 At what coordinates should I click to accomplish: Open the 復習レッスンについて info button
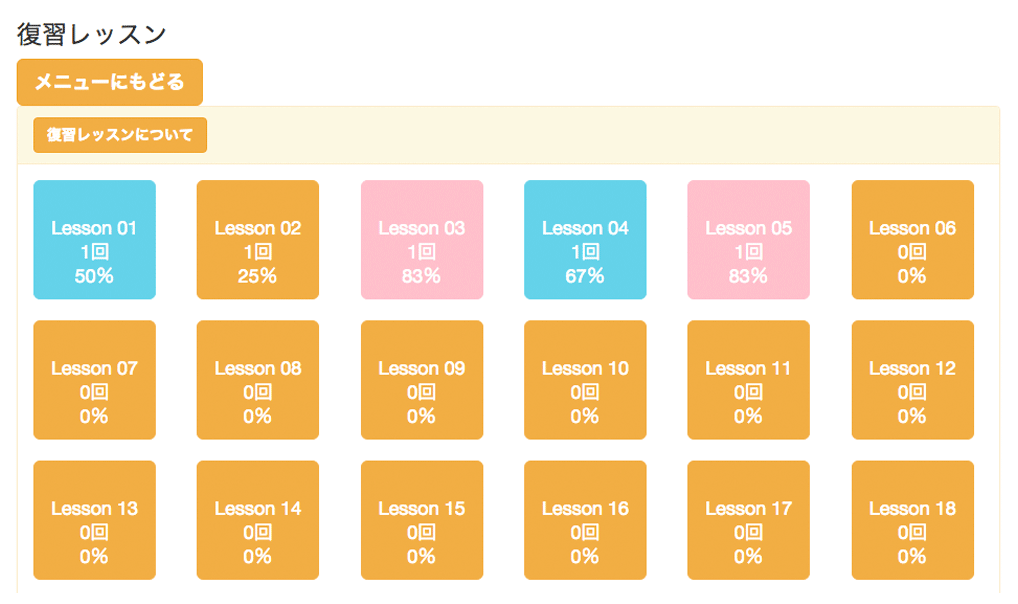point(120,135)
